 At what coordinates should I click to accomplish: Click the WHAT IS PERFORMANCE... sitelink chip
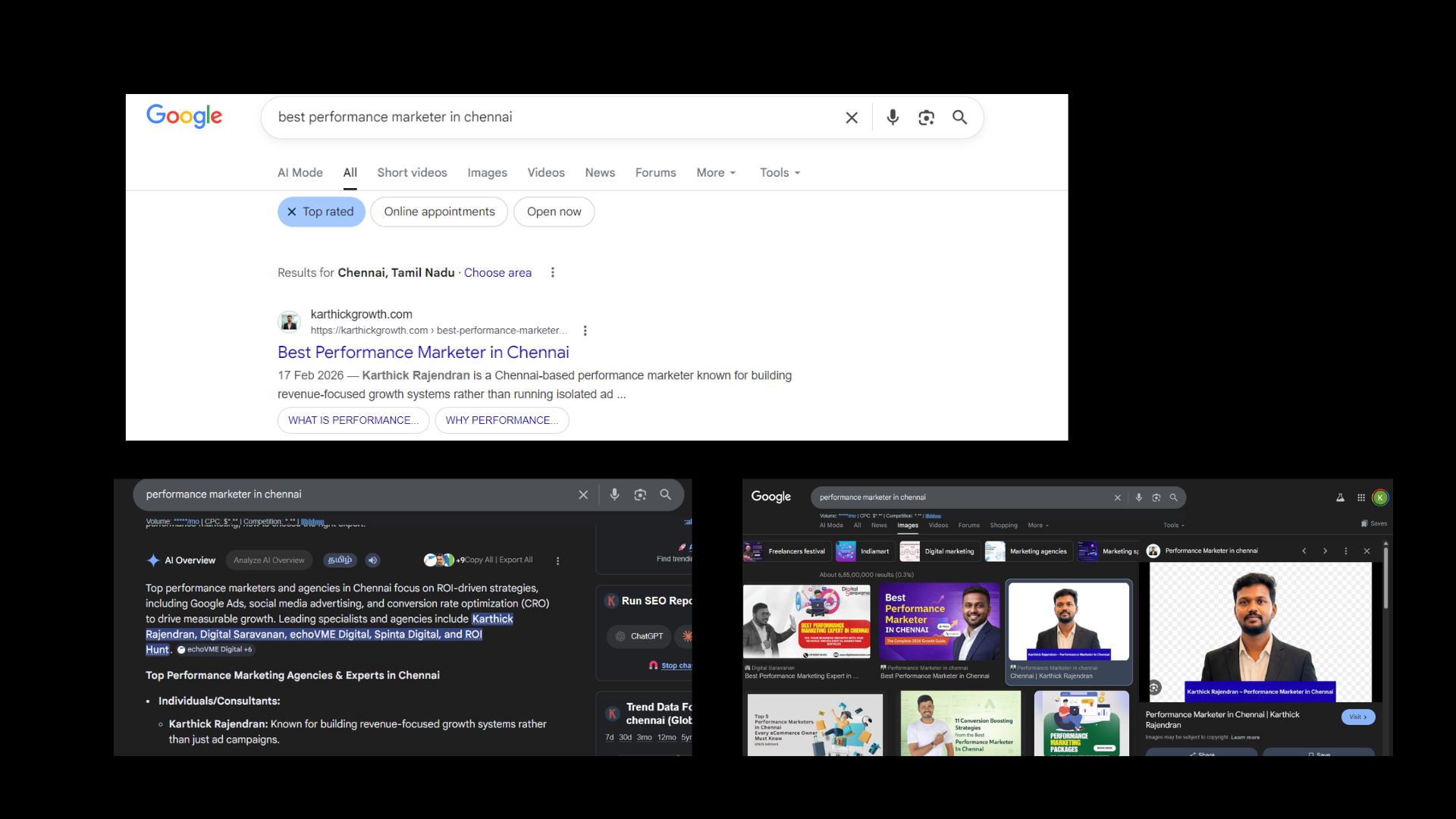pos(353,420)
